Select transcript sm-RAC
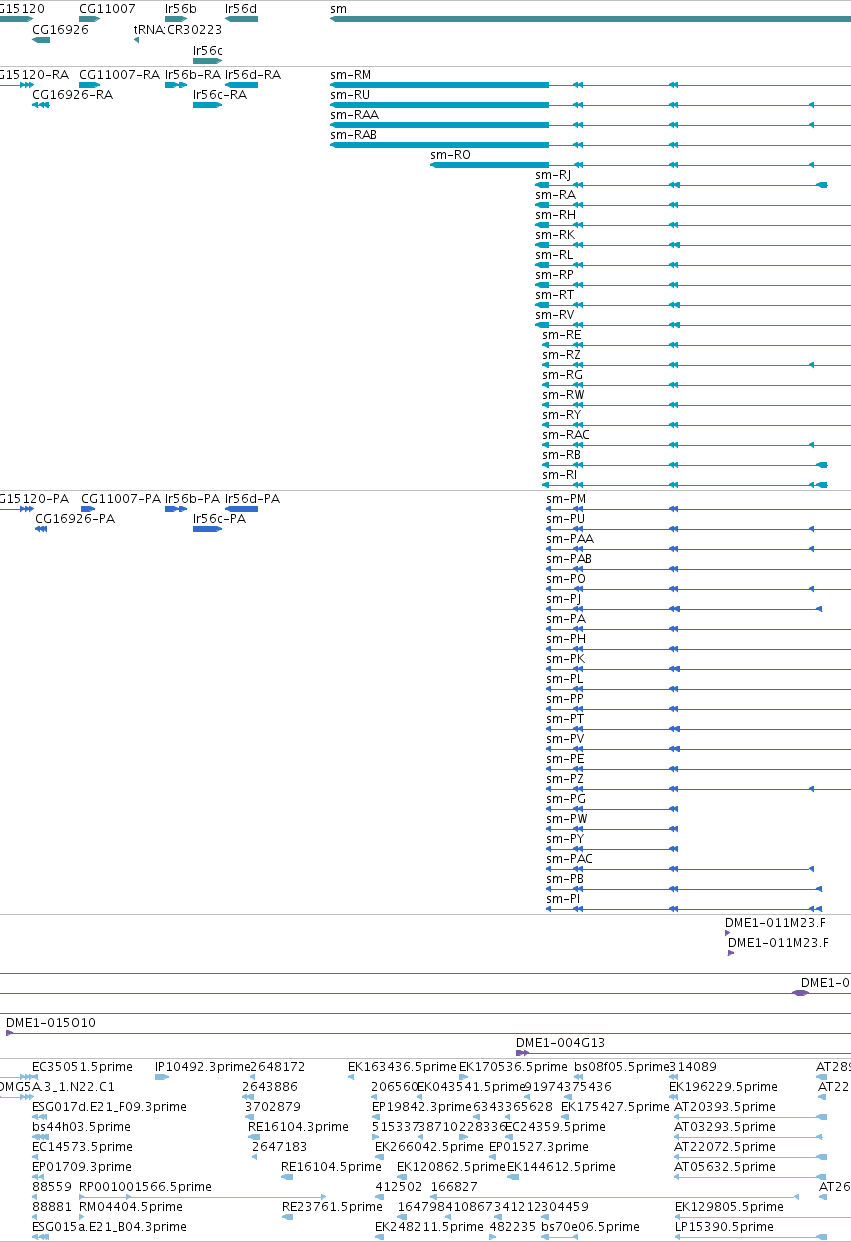851x1242 pixels. click(x=696, y=445)
